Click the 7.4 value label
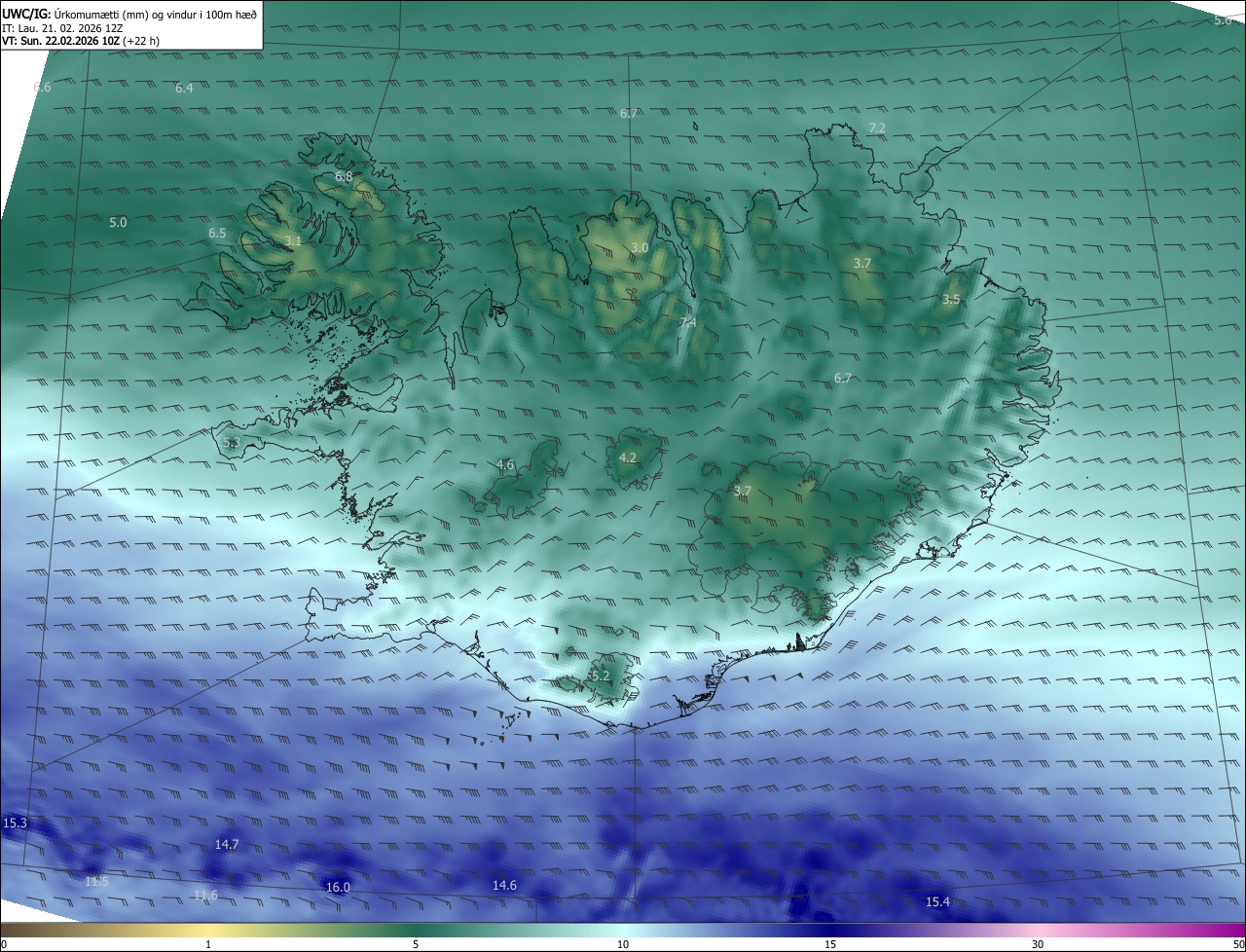 688,323
